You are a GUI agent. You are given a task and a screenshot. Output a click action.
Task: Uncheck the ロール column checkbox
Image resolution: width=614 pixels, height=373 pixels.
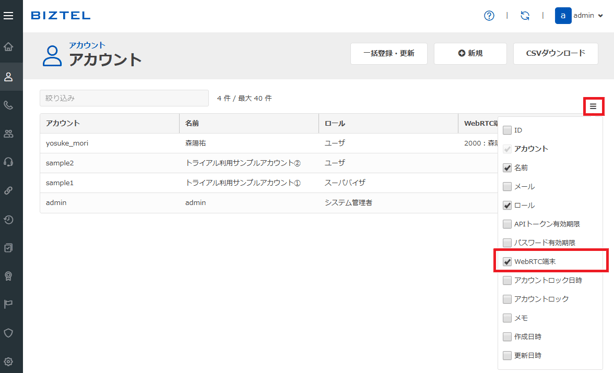pyautogui.click(x=507, y=205)
